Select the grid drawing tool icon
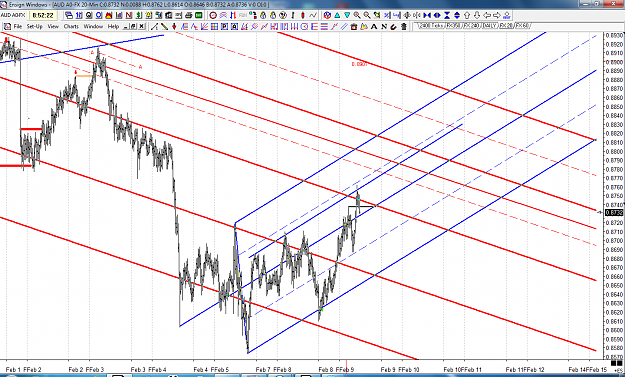The width and height of the screenshot is (625, 377). point(214,26)
